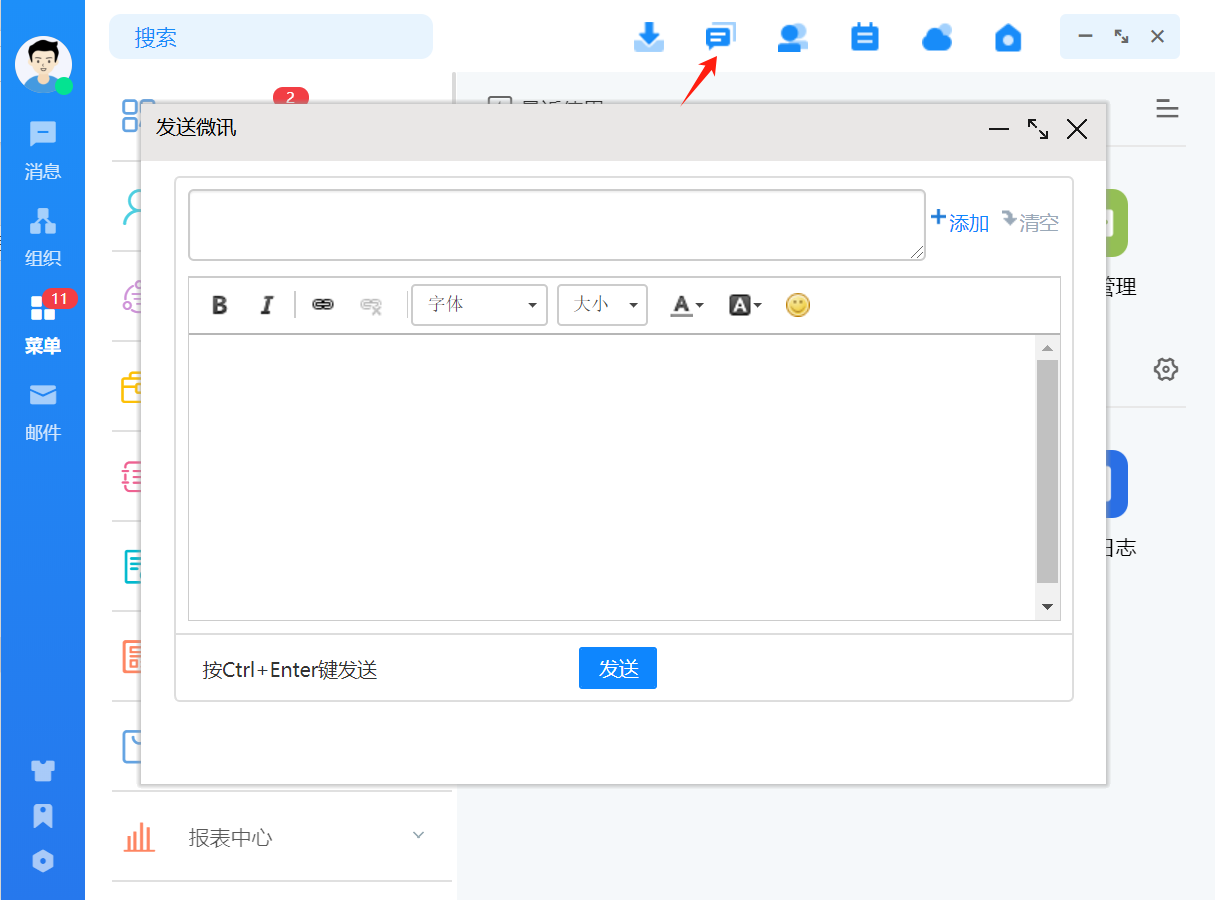Click the 添加 link to add recipients
Screen dimensions: 1215x900
[x=960, y=221]
